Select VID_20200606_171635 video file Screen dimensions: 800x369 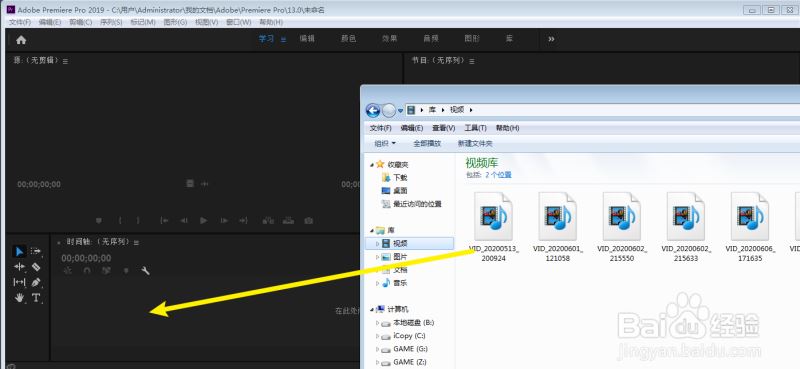750,226
